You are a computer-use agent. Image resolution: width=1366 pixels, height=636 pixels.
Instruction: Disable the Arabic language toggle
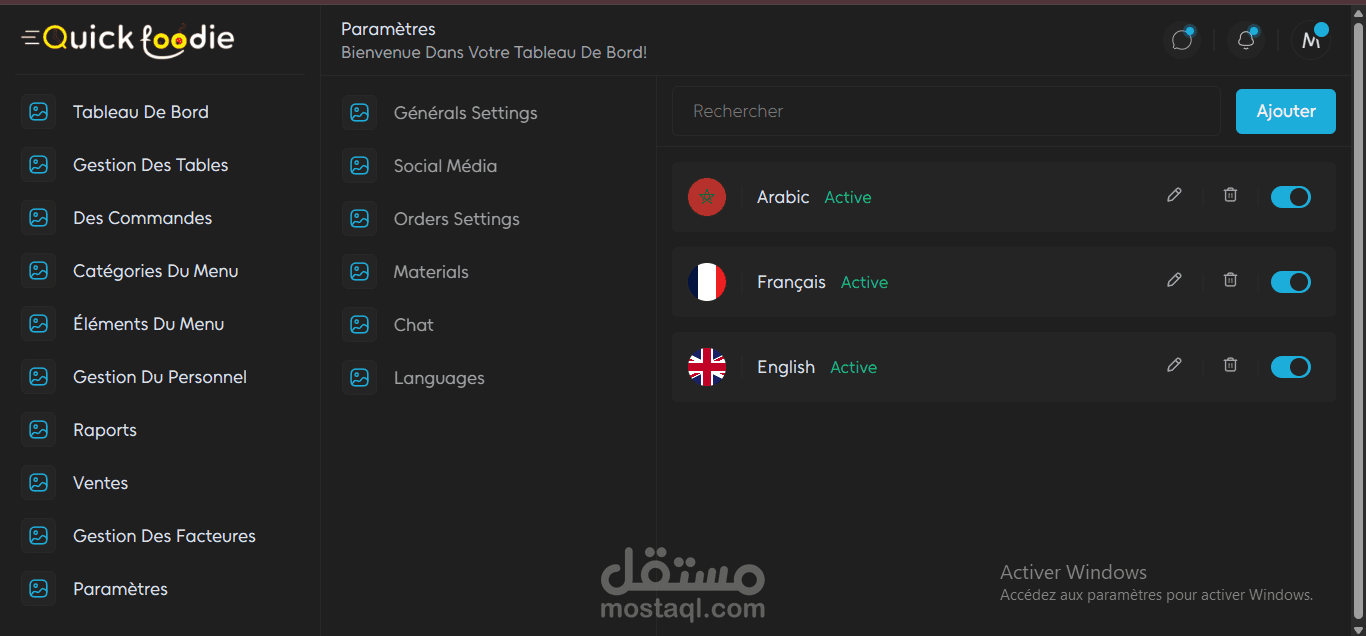1290,197
